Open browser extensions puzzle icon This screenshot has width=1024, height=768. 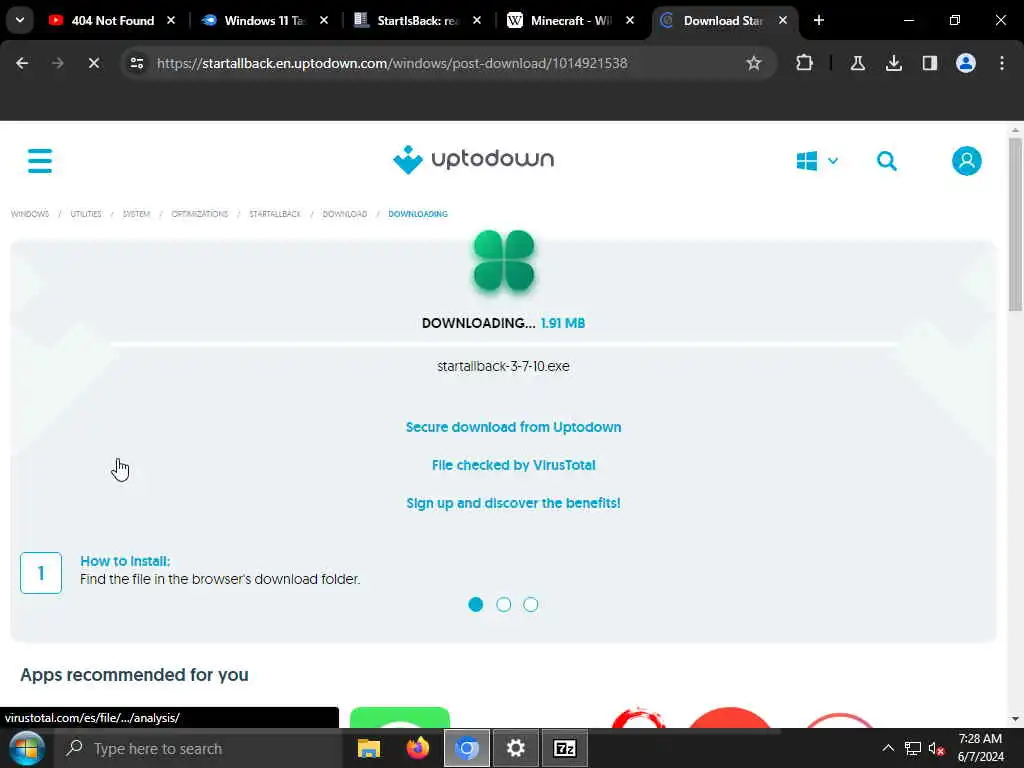[805, 63]
